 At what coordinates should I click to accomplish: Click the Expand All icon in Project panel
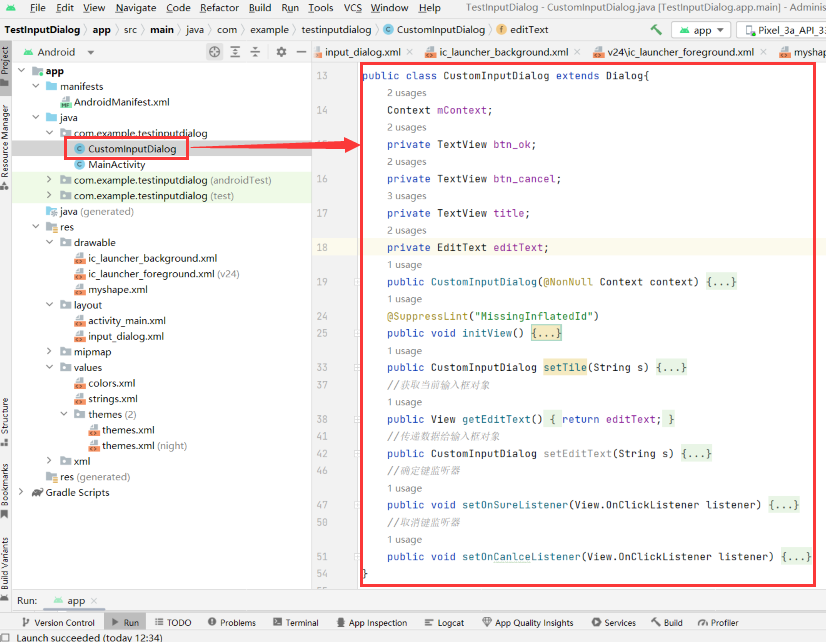tap(235, 52)
